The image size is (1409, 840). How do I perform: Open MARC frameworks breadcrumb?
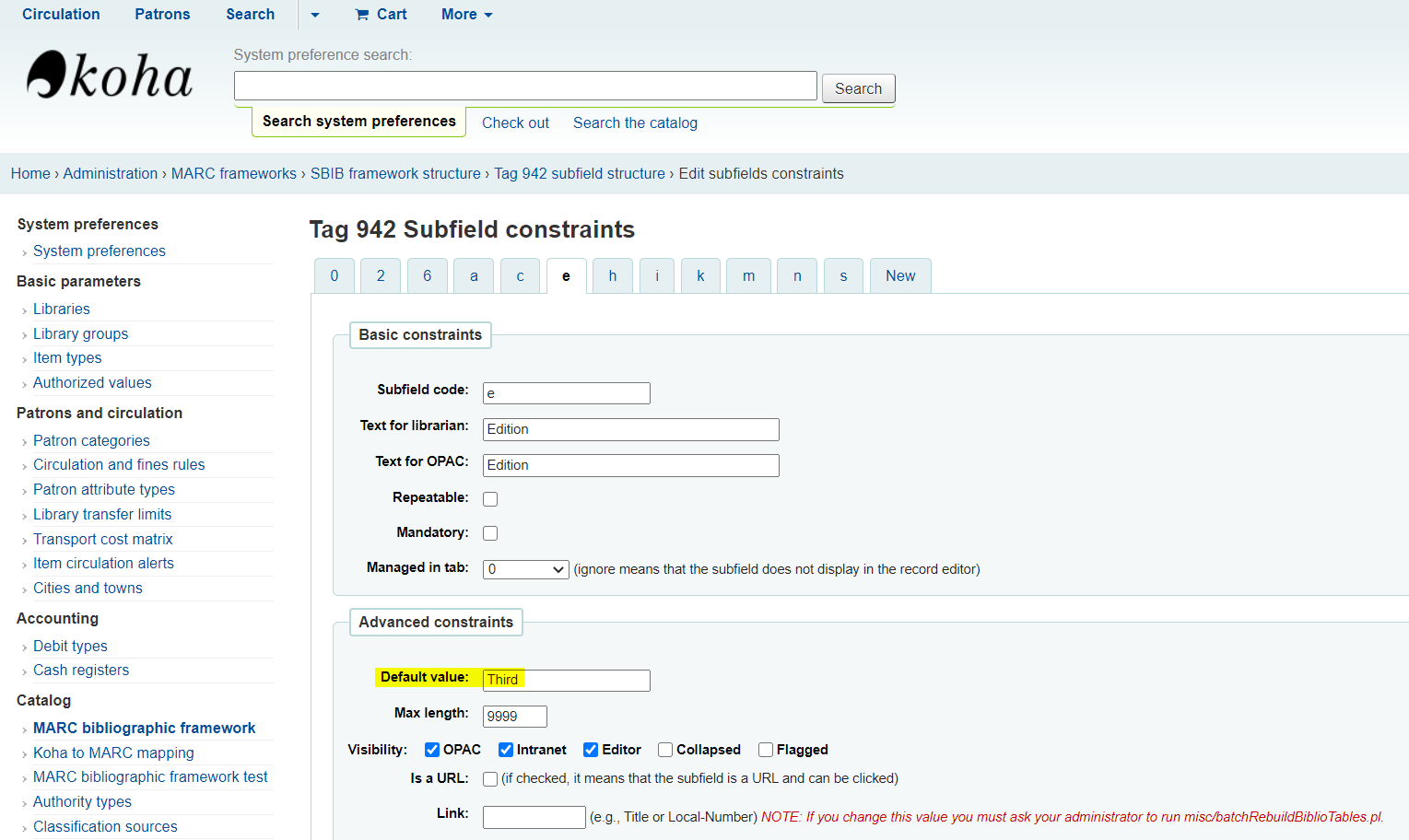[234, 173]
